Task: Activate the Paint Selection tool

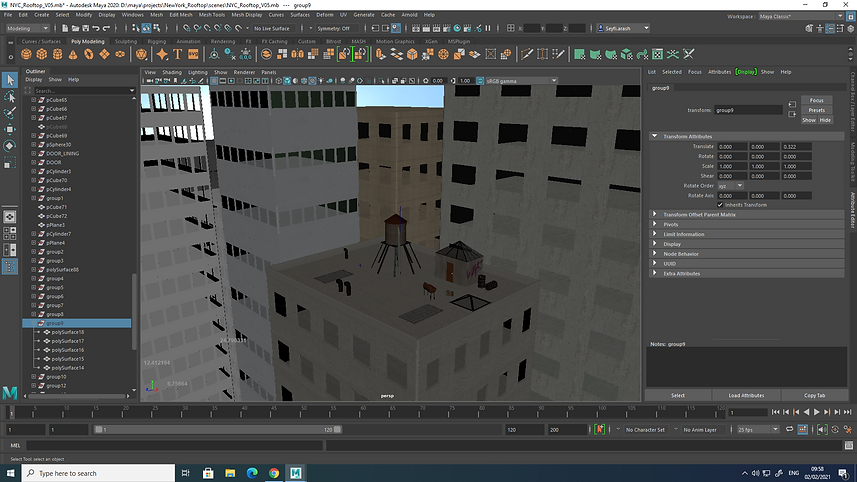Action: pyautogui.click(x=10, y=113)
